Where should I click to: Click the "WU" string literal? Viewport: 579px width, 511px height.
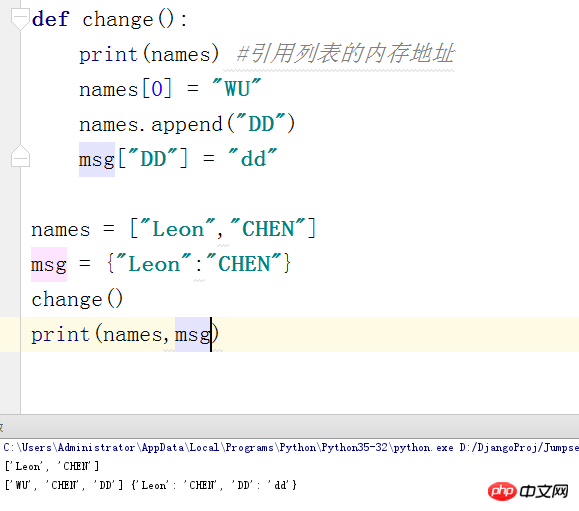click(237, 89)
